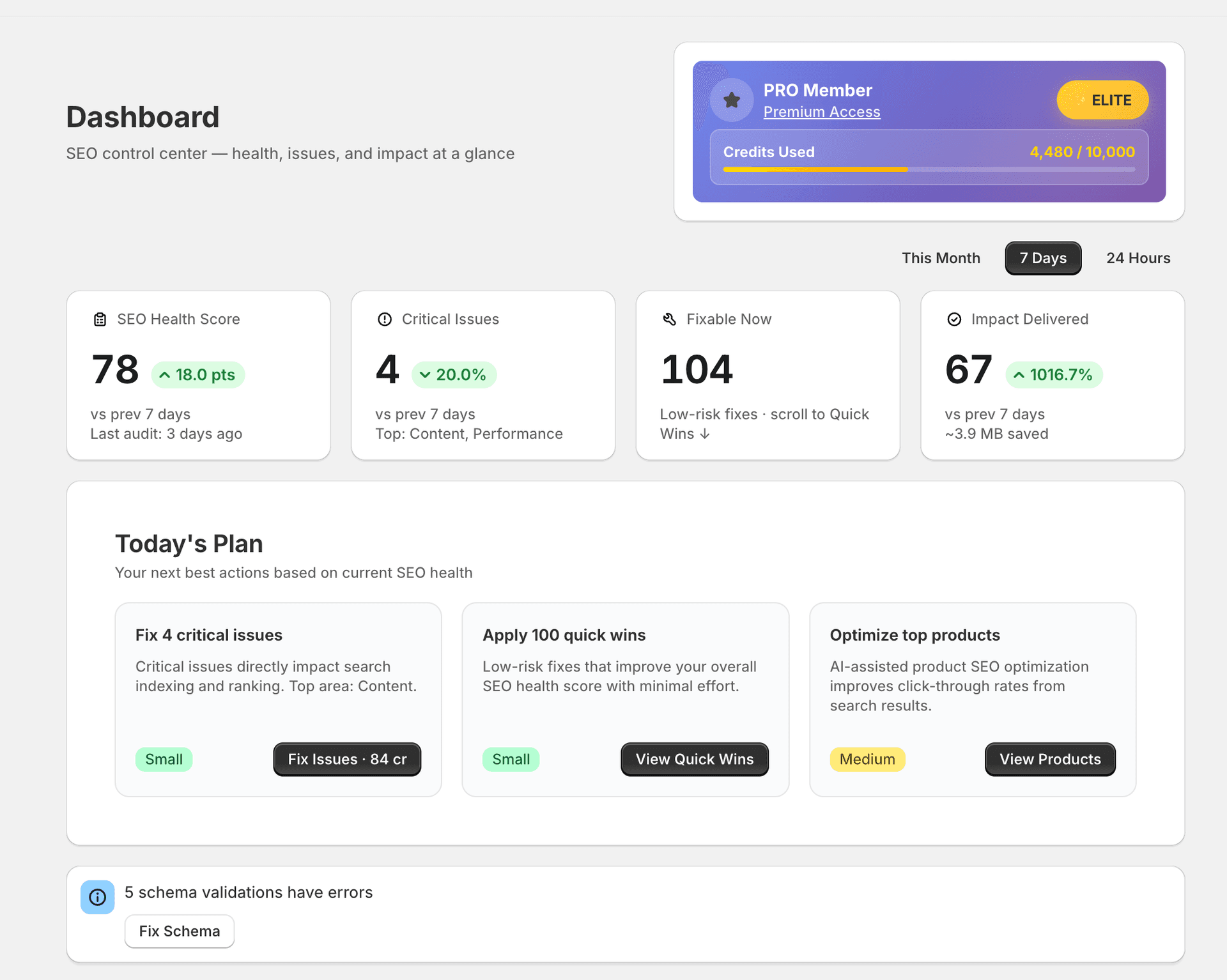1227x980 pixels.
Task: Click the info icon in the schema errors alert
Action: pos(97,897)
